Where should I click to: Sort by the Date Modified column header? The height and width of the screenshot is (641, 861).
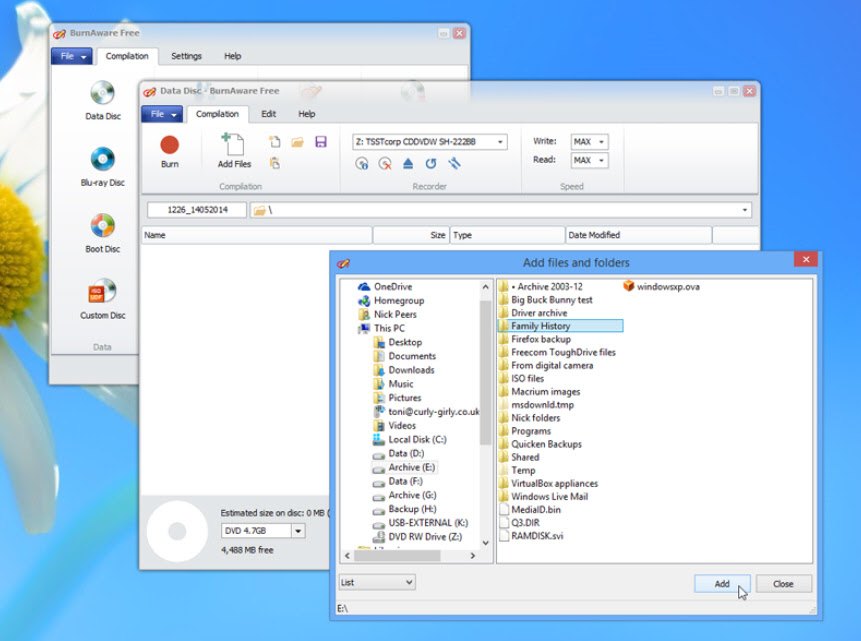pyautogui.click(x=639, y=235)
